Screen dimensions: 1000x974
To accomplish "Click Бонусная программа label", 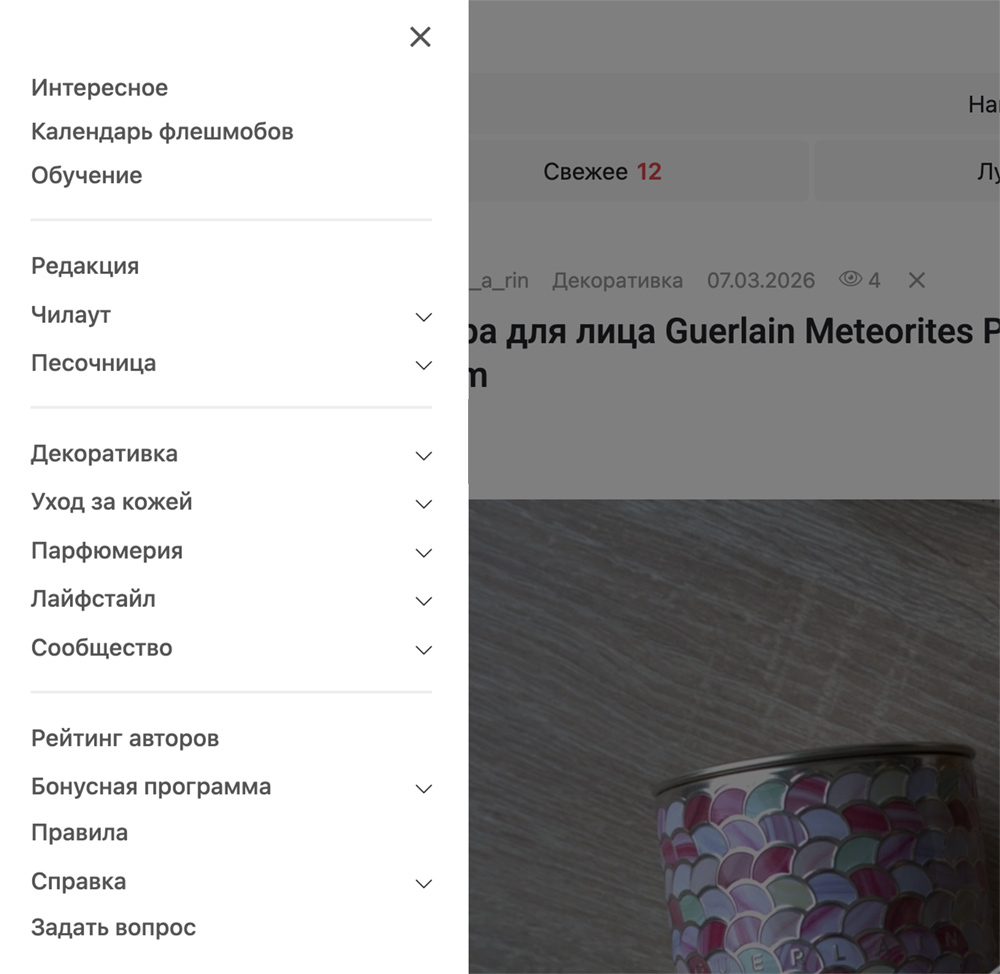I will [x=151, y=787].
